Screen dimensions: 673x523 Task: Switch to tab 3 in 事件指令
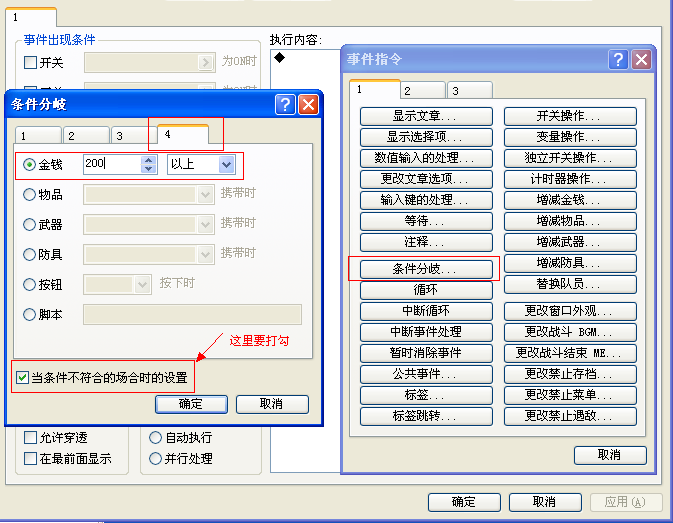470,91
